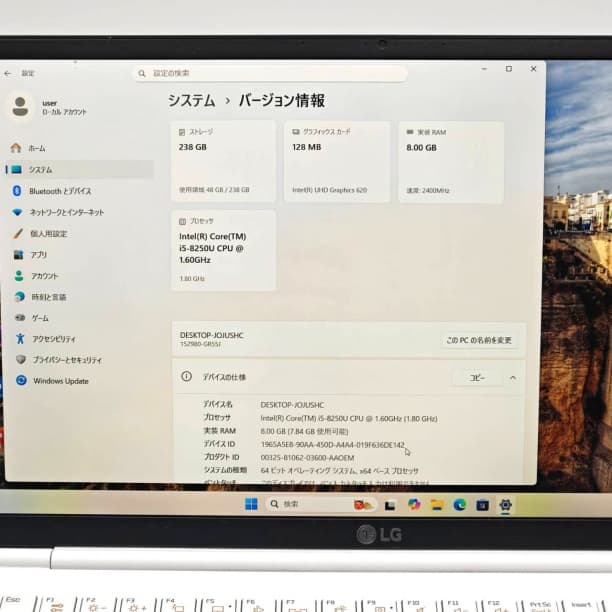The height and width of the screenshot is (612, 612).
Task: Open Microsoft Store from the taskbar
Action: [482, 505]
